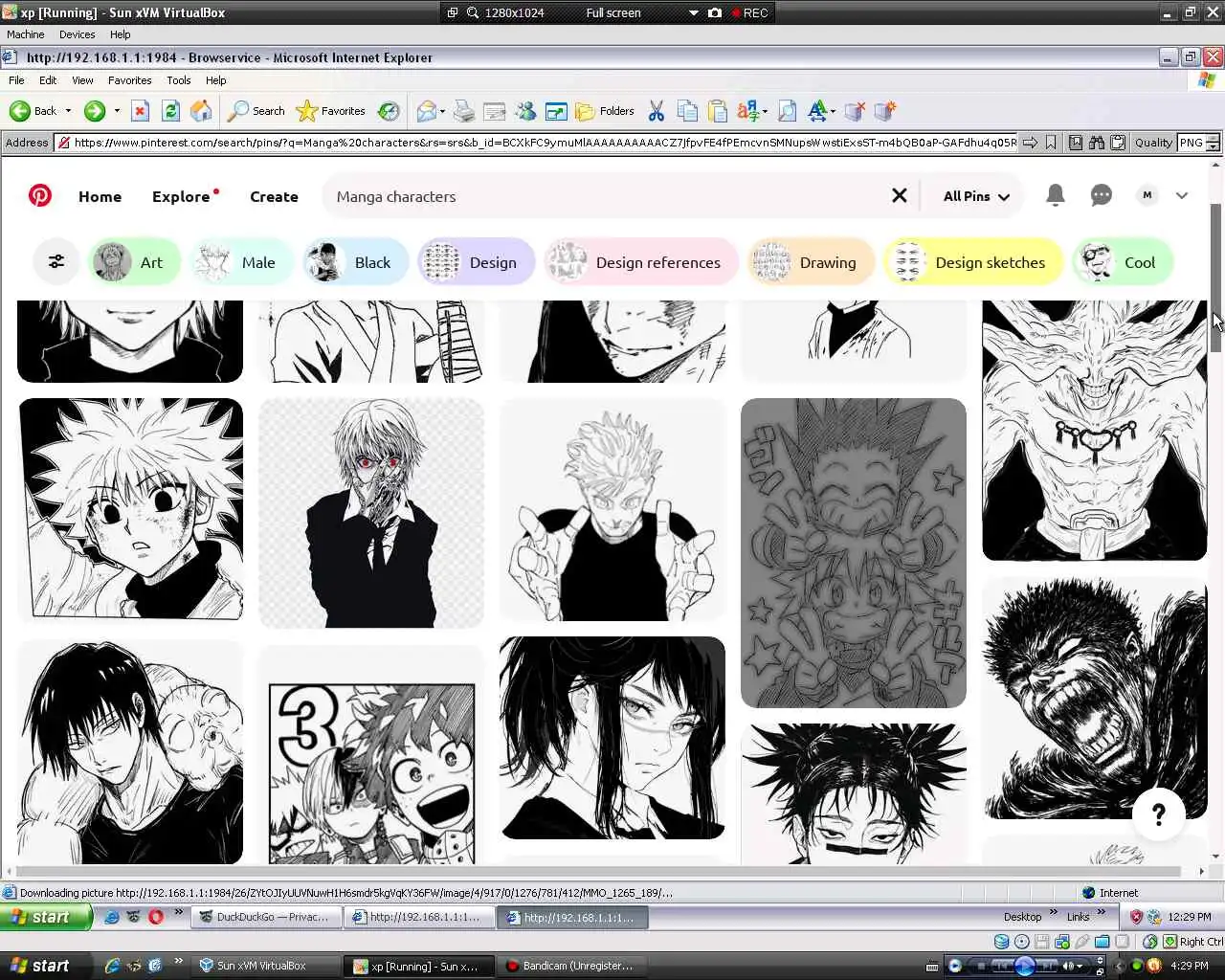
Task: Switch to DuckDuckGo taskbar window
Action: (x=265, y=917)
